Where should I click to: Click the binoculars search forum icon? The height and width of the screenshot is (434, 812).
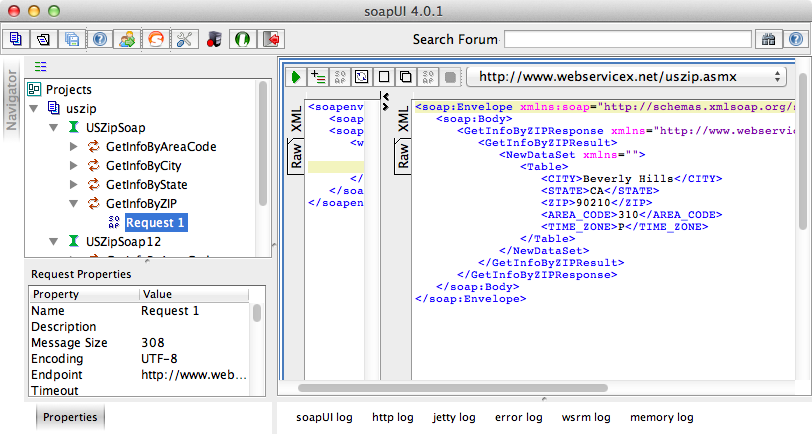click(768, 39)
